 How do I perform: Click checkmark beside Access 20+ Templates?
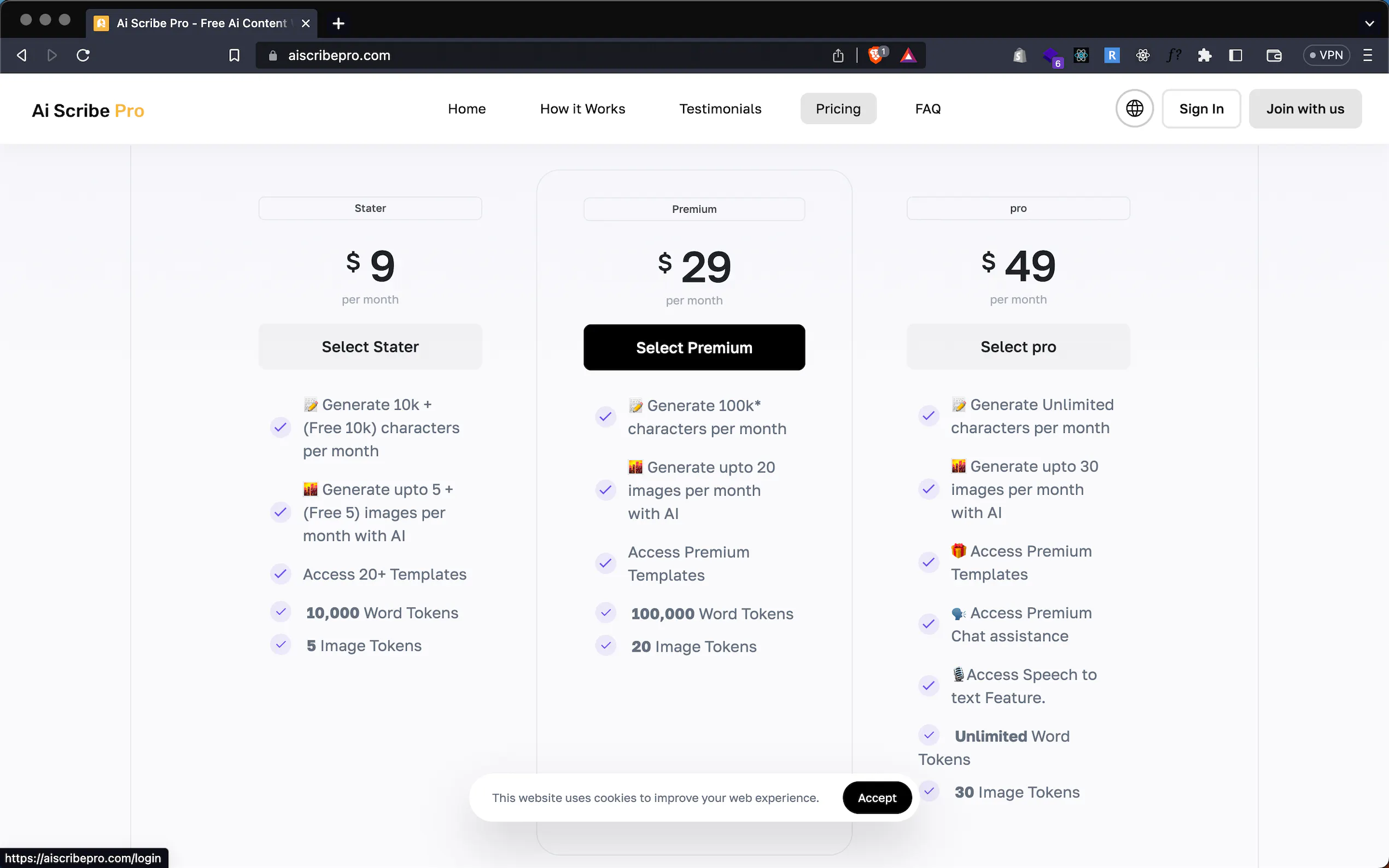280,573
